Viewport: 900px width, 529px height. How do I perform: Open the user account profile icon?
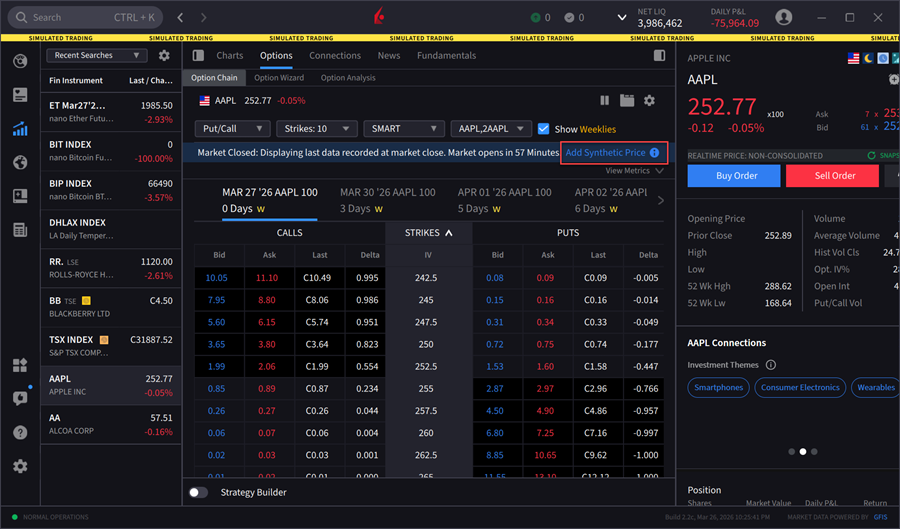(784, 18)
